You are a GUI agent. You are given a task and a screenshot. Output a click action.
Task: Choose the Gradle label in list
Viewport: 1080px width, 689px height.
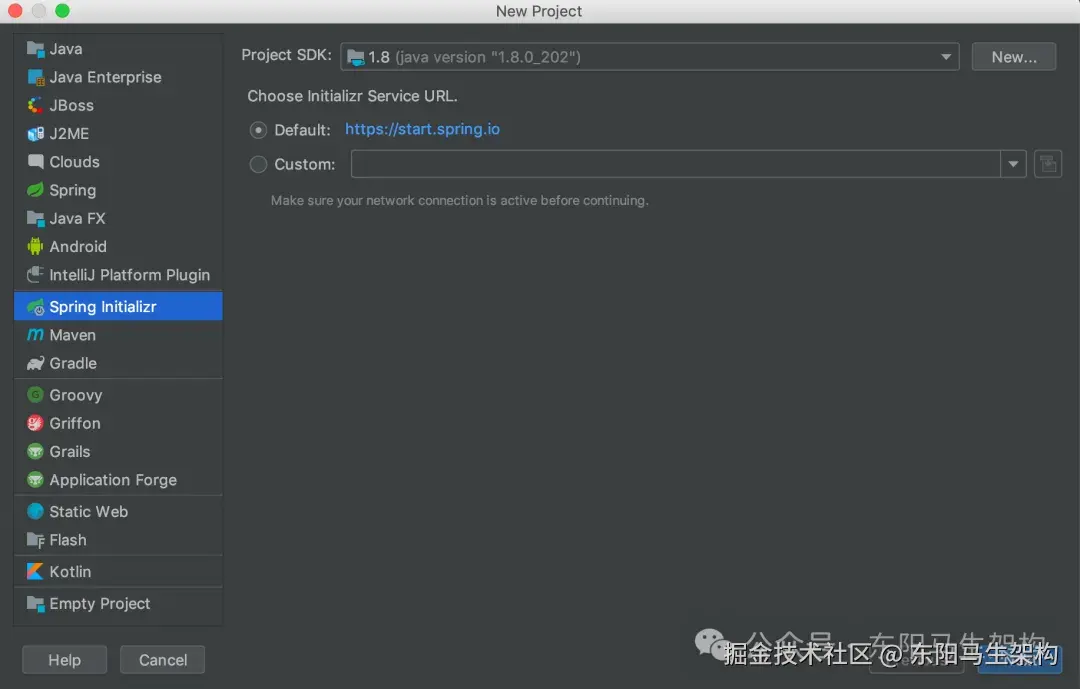tap(73, 363)
